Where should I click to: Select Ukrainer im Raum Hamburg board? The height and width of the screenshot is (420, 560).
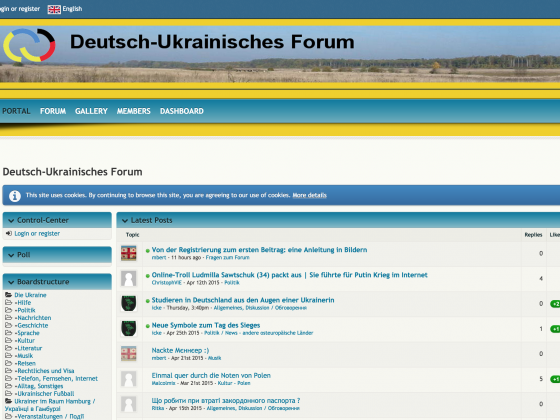pyautogui.click(x=50, y=405)
